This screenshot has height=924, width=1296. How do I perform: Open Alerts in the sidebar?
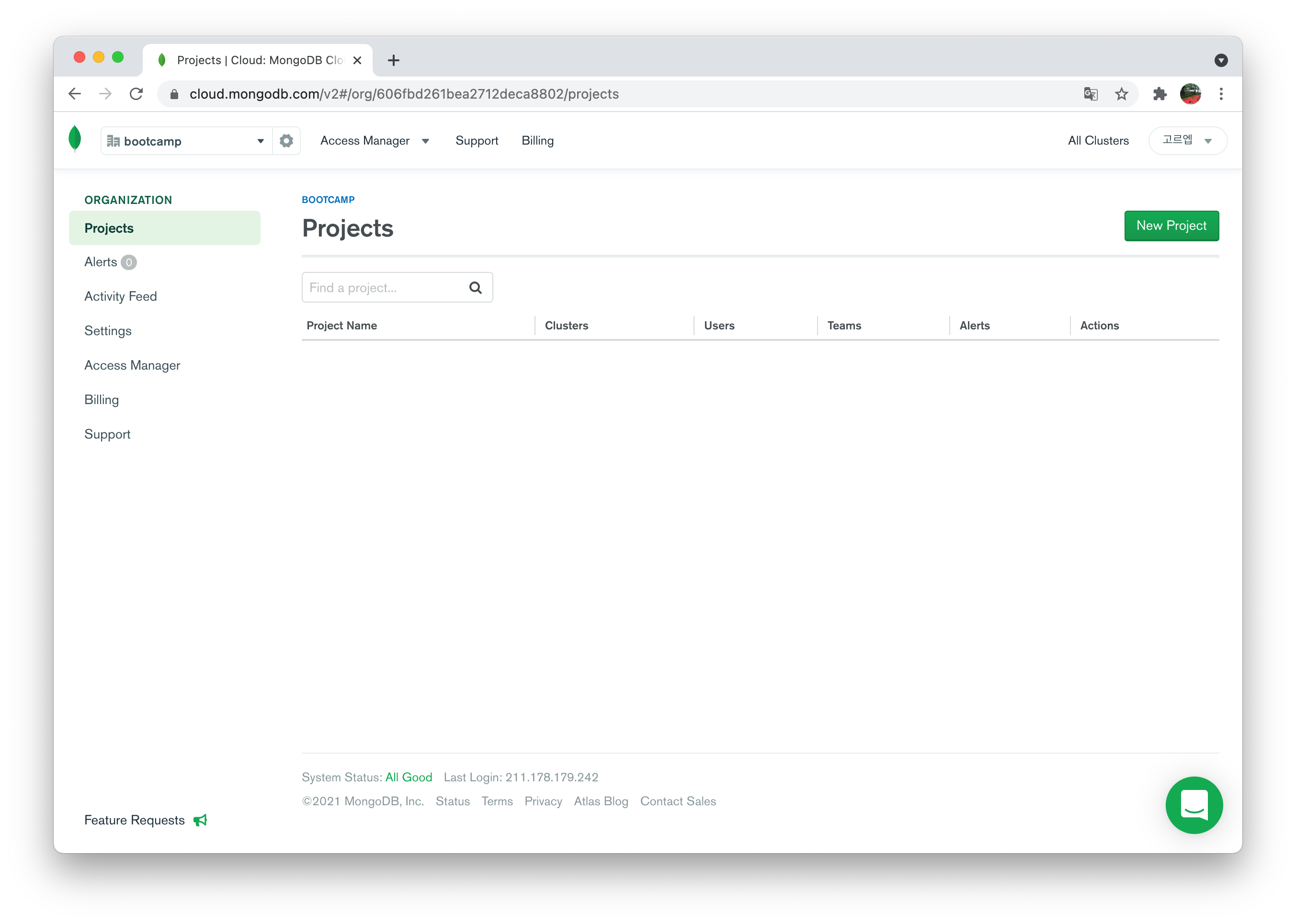pos(101,262)
